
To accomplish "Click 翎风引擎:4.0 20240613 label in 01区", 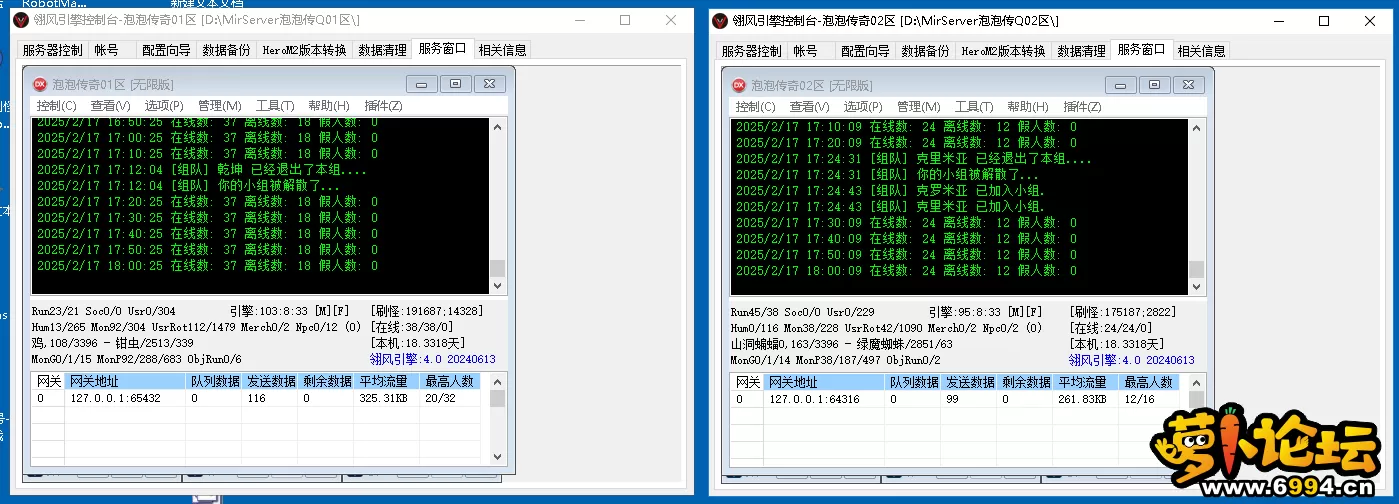I will (432, 359).
